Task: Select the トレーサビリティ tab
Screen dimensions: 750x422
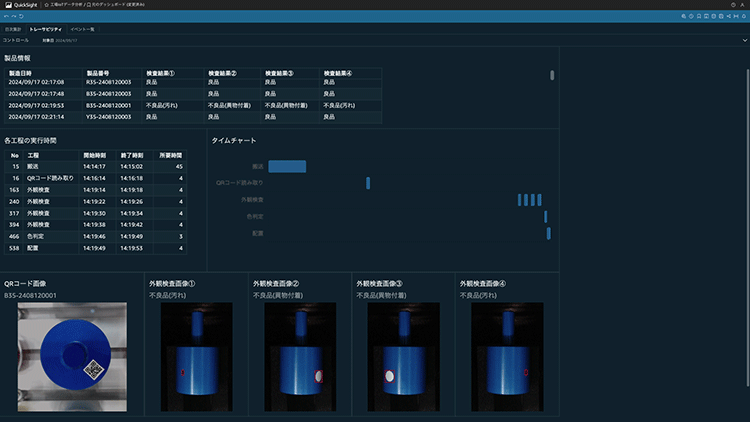Action: click(46, 30)
